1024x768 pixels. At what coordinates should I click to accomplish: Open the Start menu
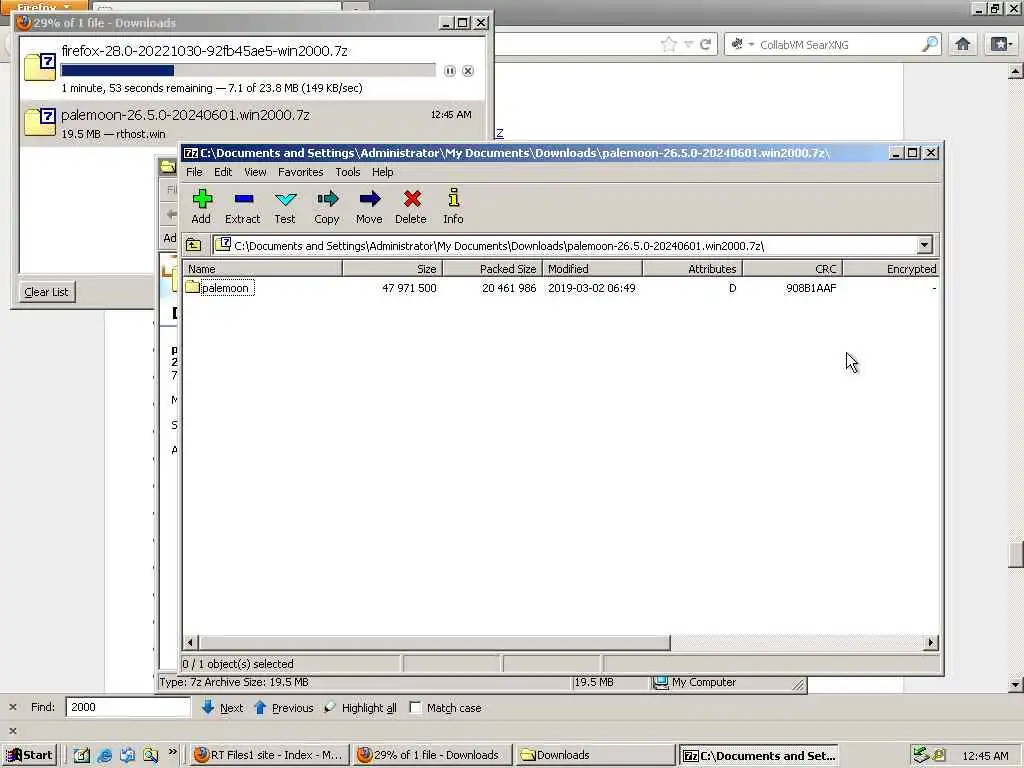pyautogui.click(x=29, y=755)
